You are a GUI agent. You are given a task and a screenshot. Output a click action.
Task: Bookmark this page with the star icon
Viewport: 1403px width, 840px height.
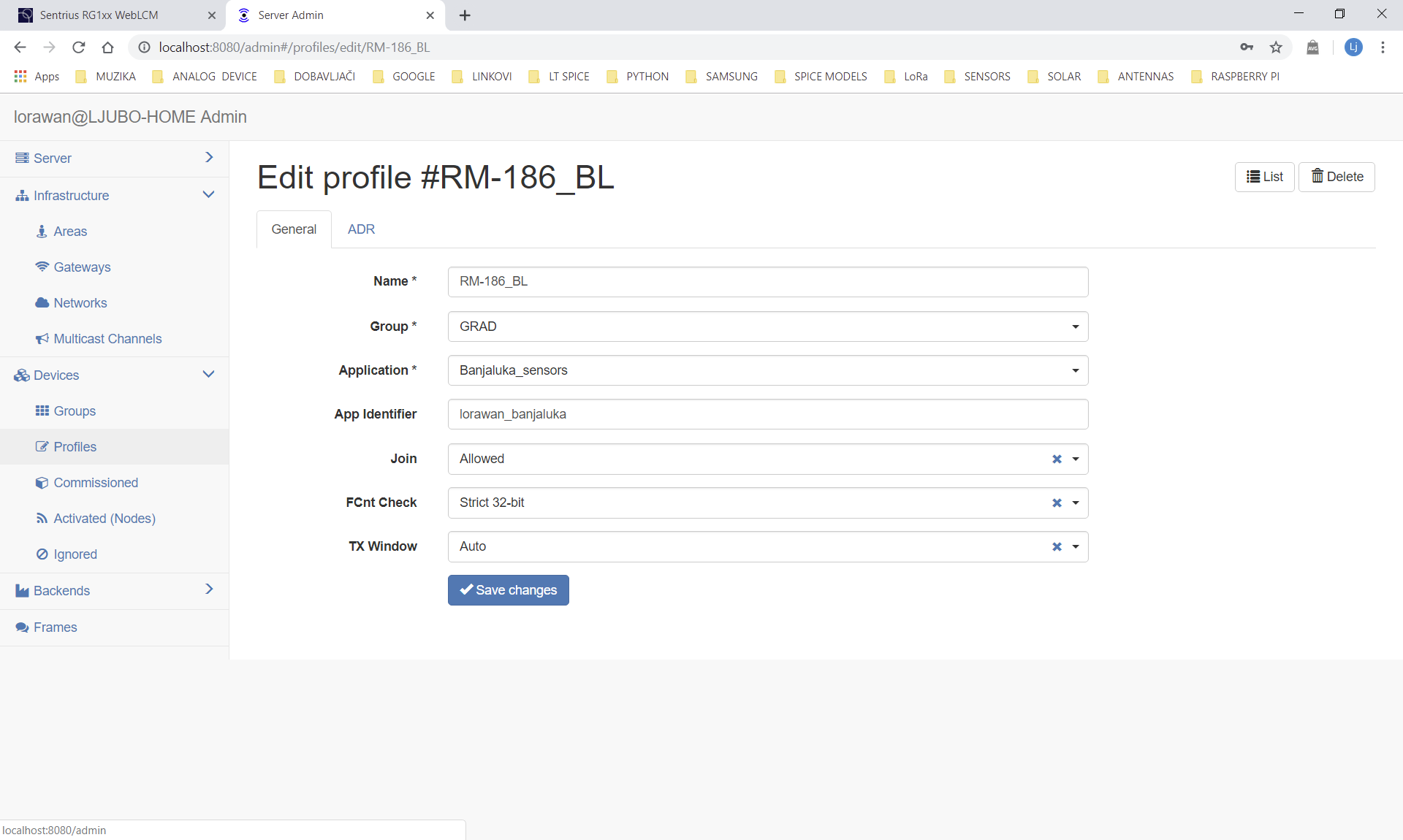pos(1276,47)
